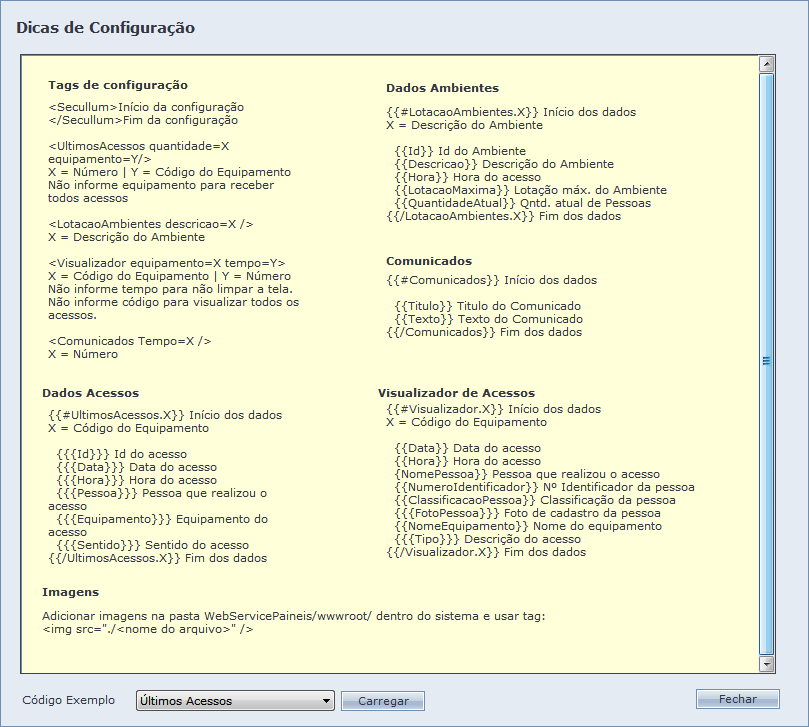Click the scrollbar down arrow

click(x=767, y=663)
